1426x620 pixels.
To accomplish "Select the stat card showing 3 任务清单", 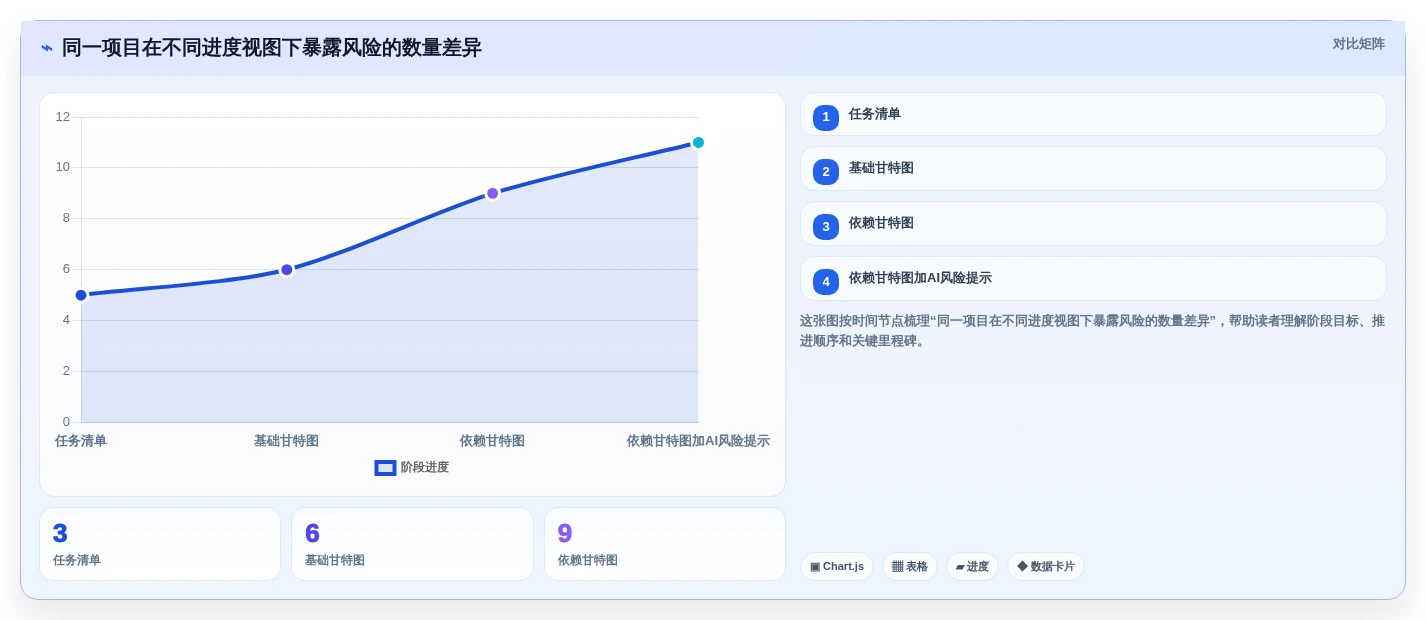I will 160,544.
